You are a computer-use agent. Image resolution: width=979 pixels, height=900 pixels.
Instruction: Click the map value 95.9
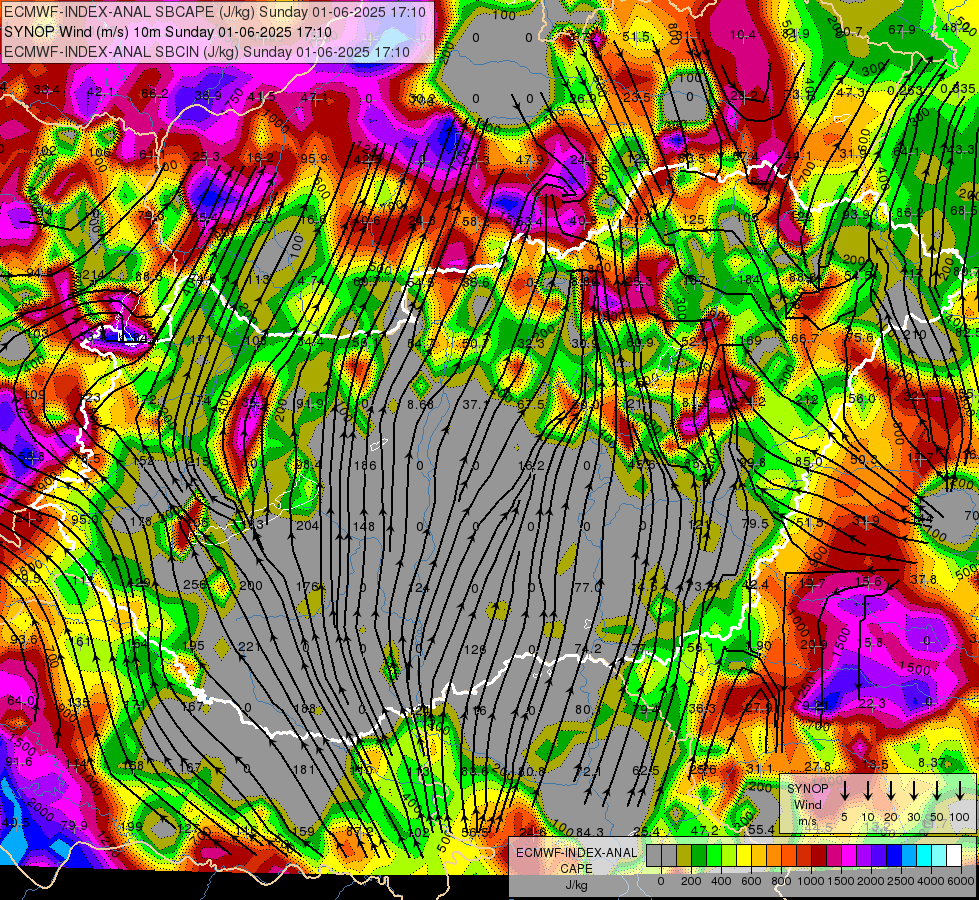[x=313, y=158]
